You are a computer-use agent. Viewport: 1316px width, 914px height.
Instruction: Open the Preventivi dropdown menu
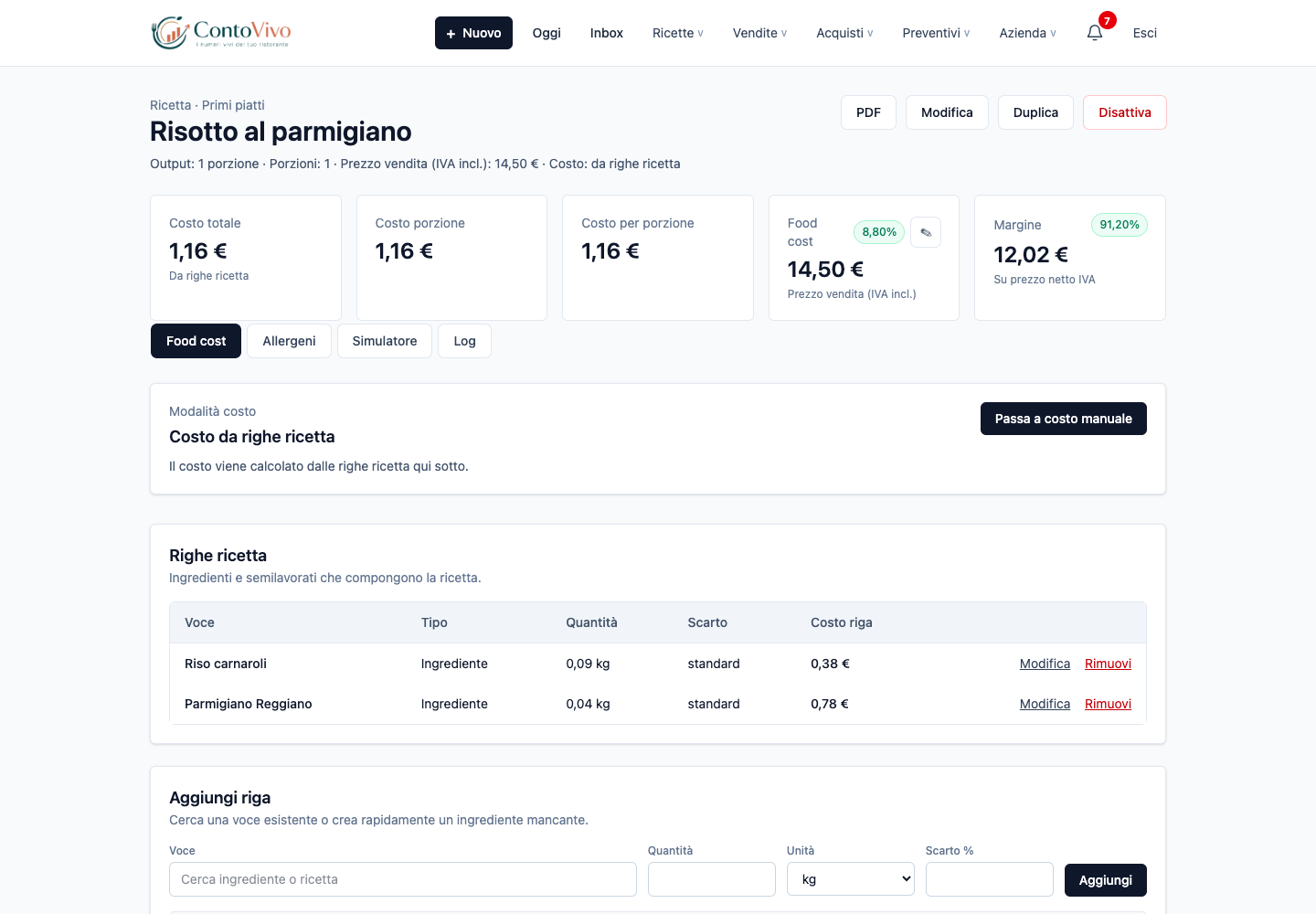point(936,33)
